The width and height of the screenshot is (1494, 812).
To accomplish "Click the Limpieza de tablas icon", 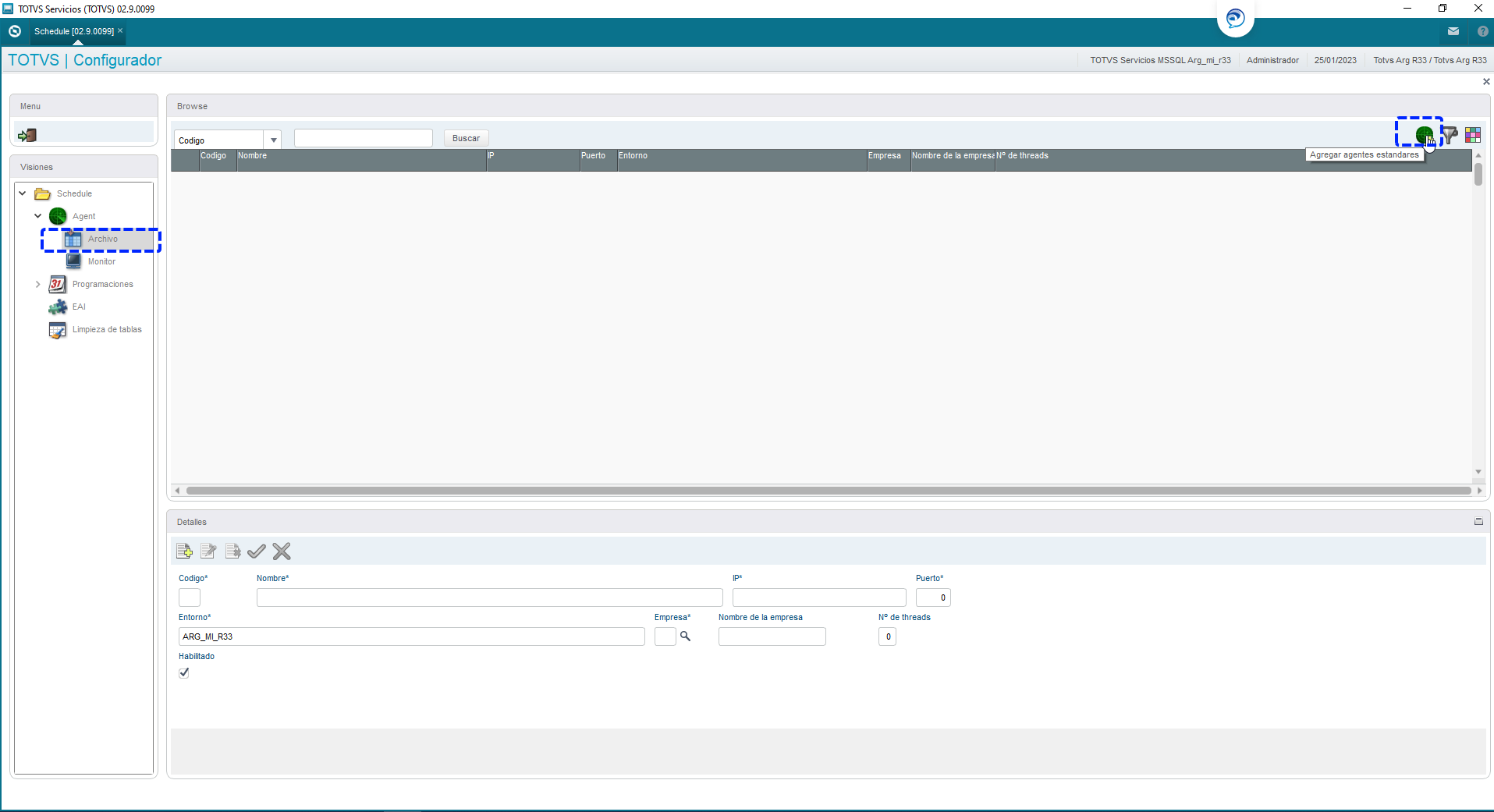I will pos(58,329).
